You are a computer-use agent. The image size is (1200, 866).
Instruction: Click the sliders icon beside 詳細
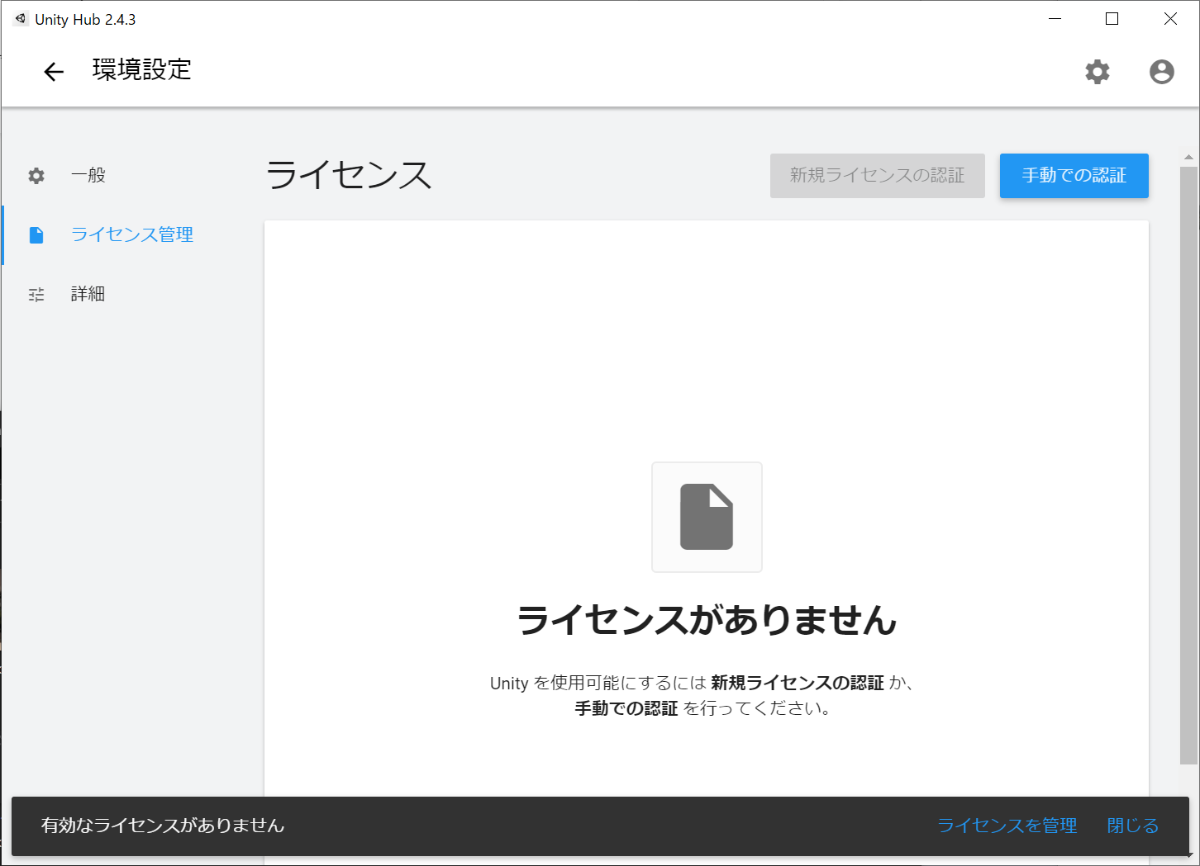(36, 294)
